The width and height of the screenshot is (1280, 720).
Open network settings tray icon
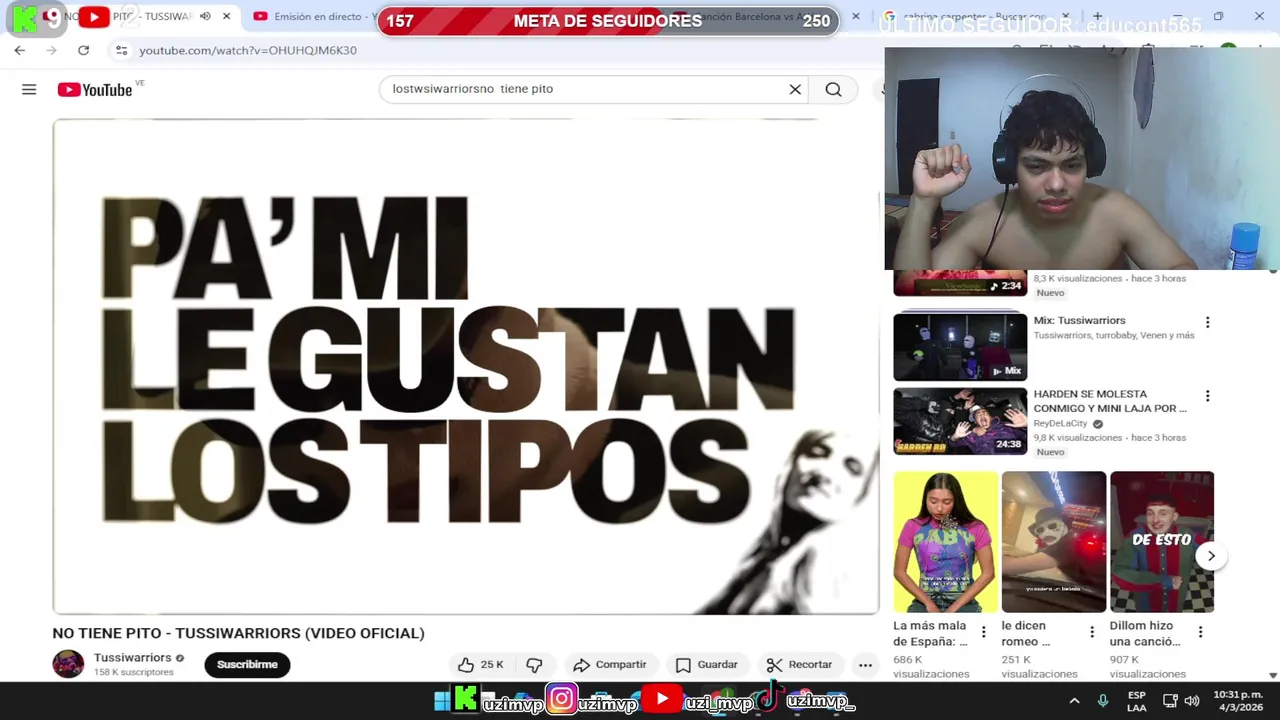tap(1170, 701)
